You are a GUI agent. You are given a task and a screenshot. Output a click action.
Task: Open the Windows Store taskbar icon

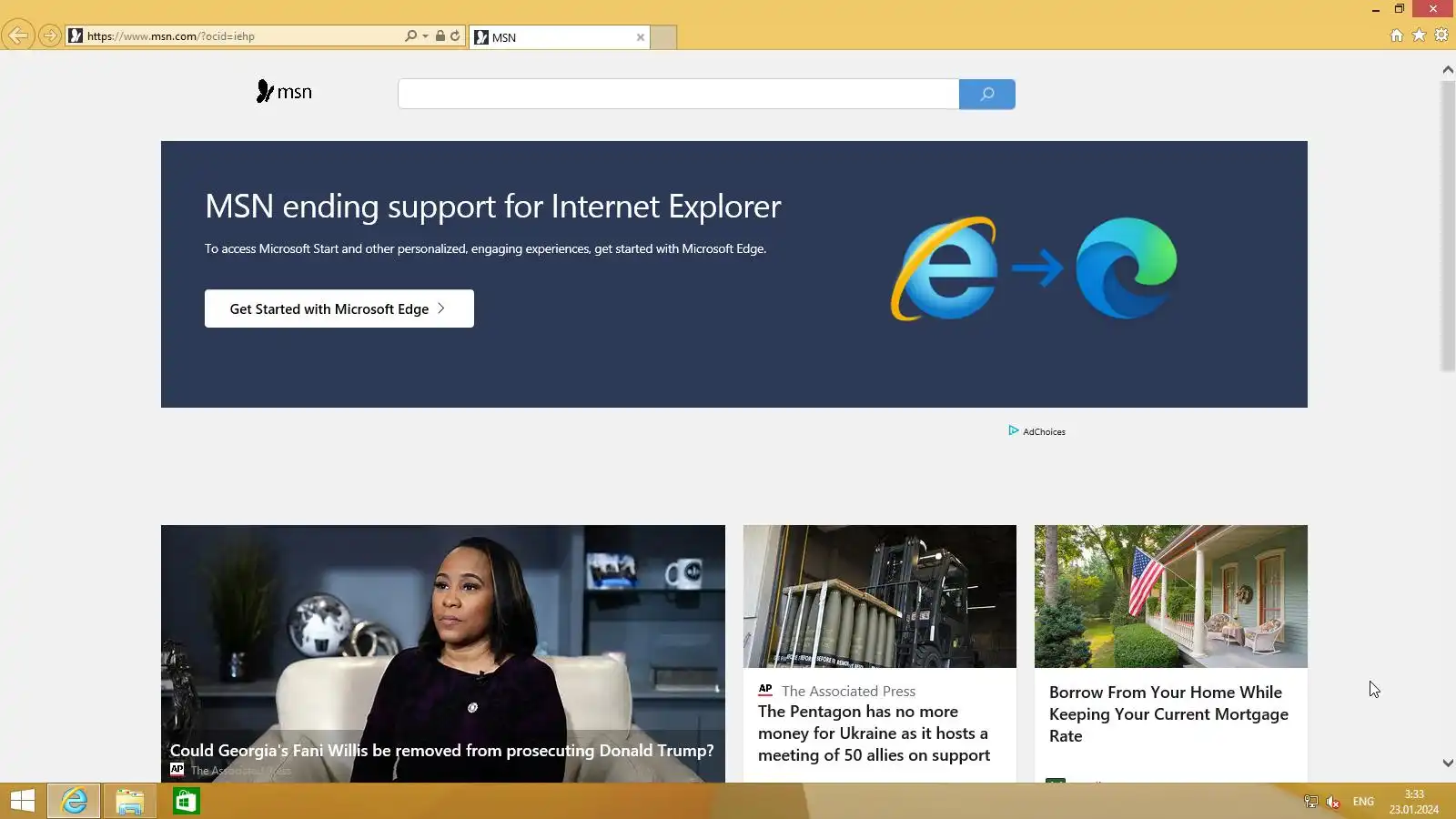(187, 801)
